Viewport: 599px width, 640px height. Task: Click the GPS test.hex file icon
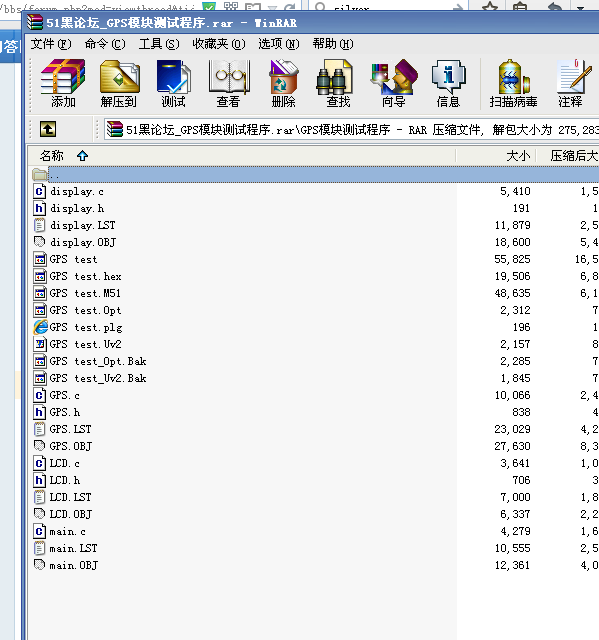pos(40,276)
